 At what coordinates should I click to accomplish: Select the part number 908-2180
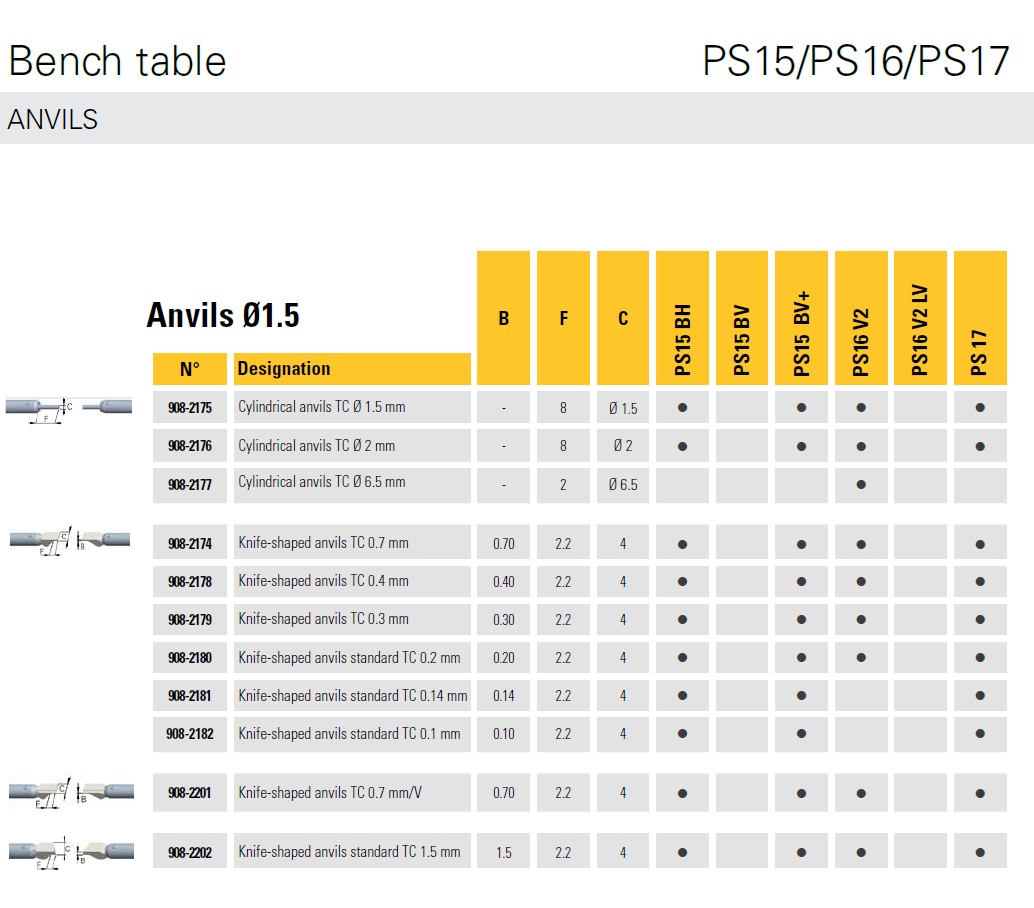pos(190,657)
